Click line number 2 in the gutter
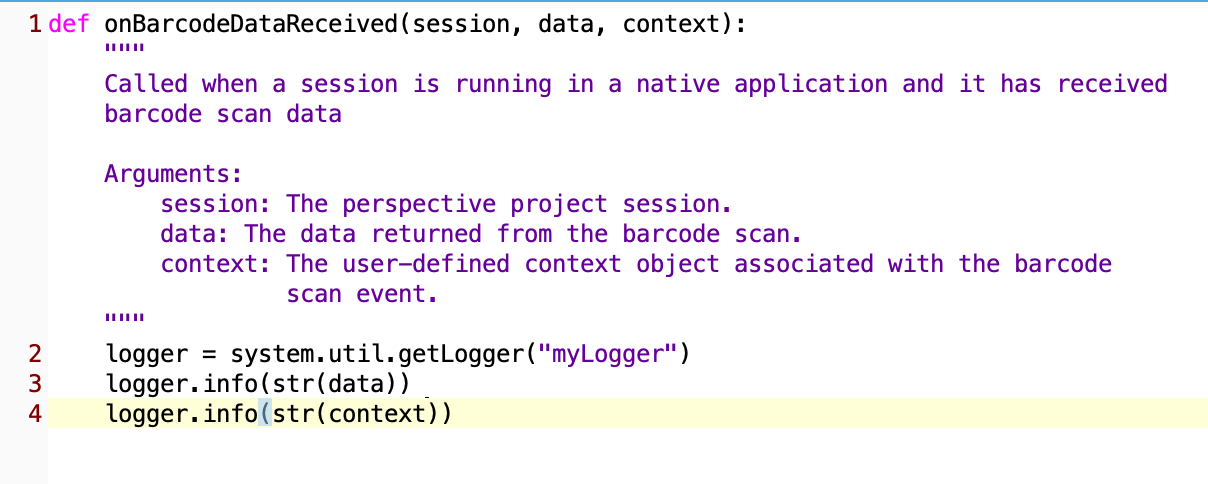This screenshot has width=1208, height=484. coord(36,354)
